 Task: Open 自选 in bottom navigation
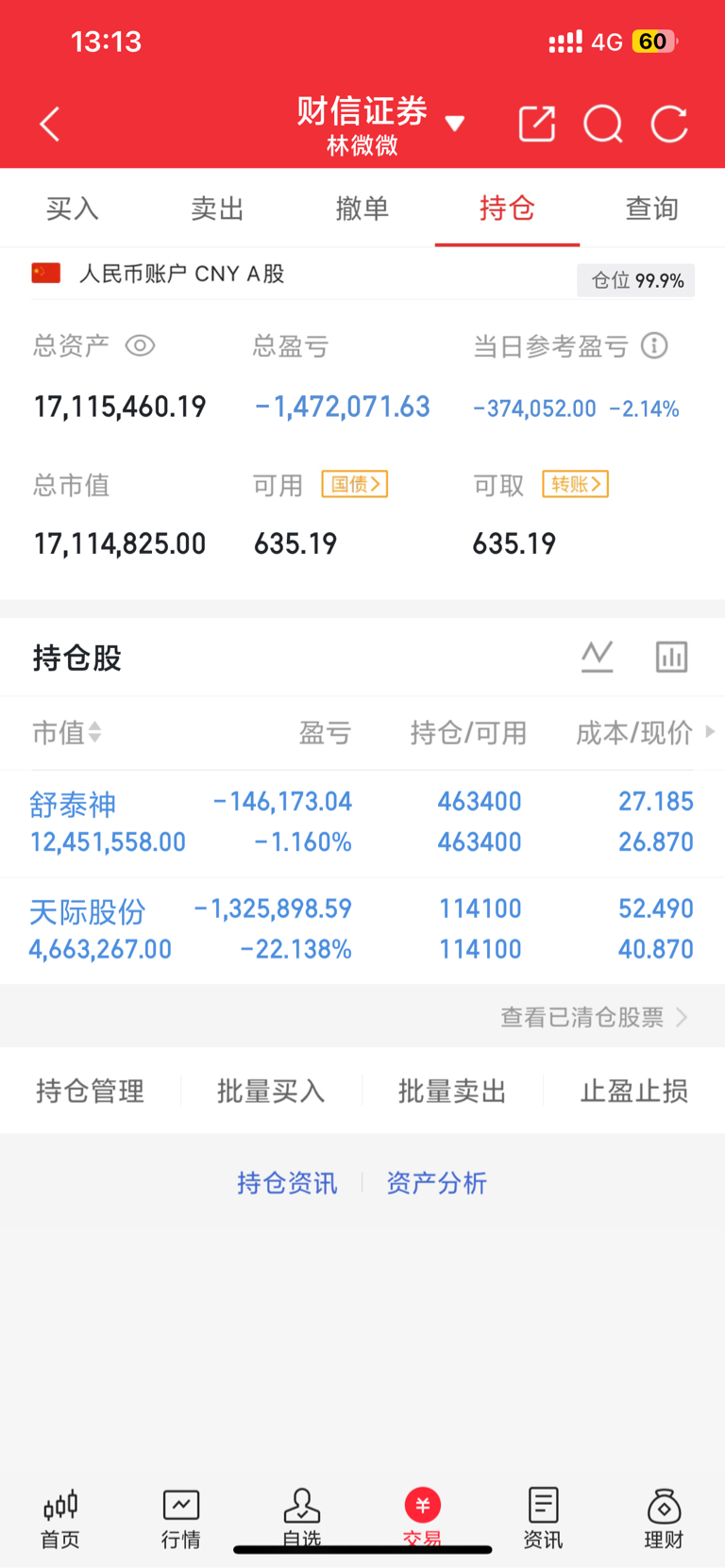(x=302, y=1518)
